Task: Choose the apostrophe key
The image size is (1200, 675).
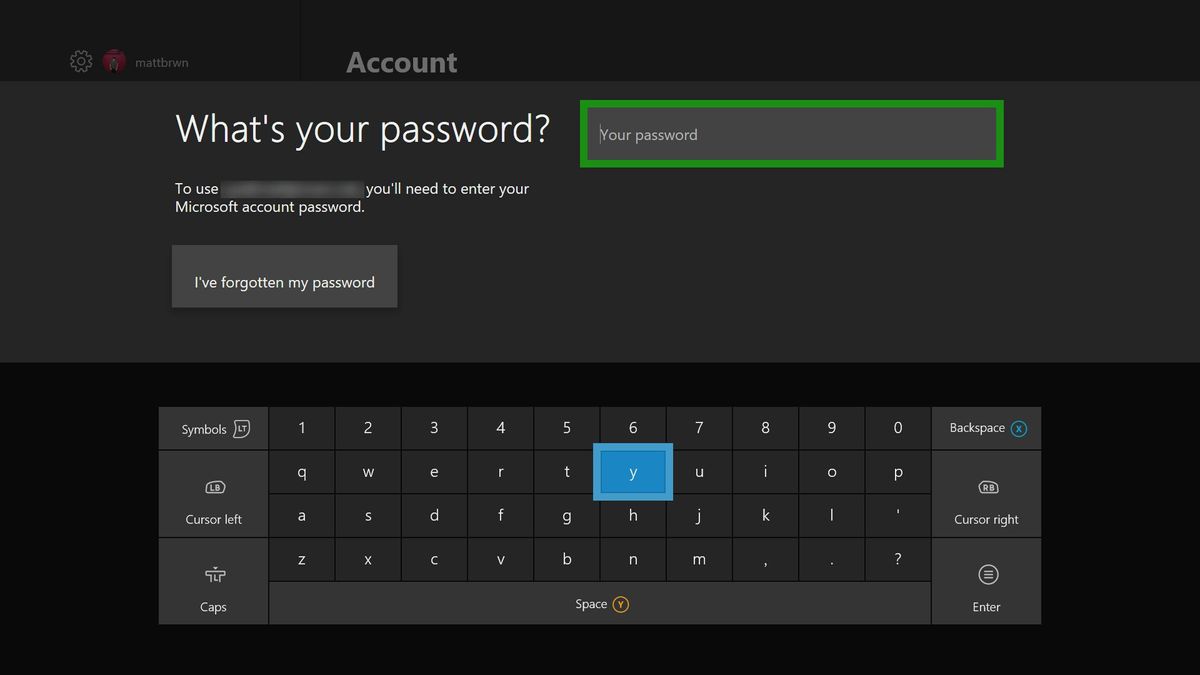Action: tap(898, 516)
